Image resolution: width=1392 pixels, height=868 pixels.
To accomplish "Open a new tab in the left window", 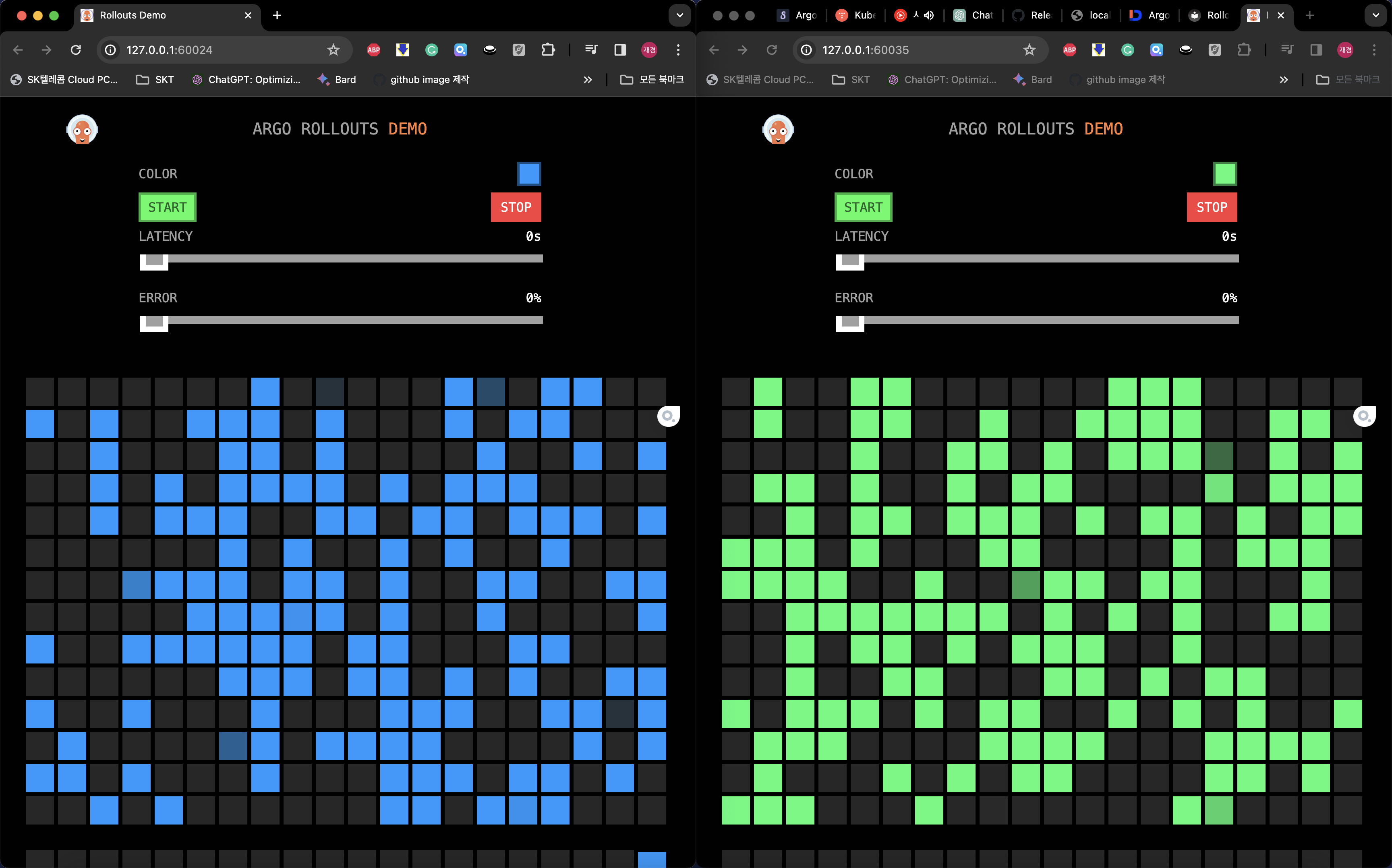I will (277, 15).
